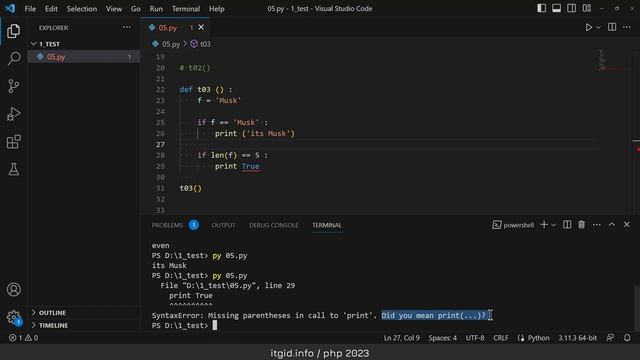Open the Explorer view in activity bar
Screen dimensions: 640x360
tap(13, 31)
